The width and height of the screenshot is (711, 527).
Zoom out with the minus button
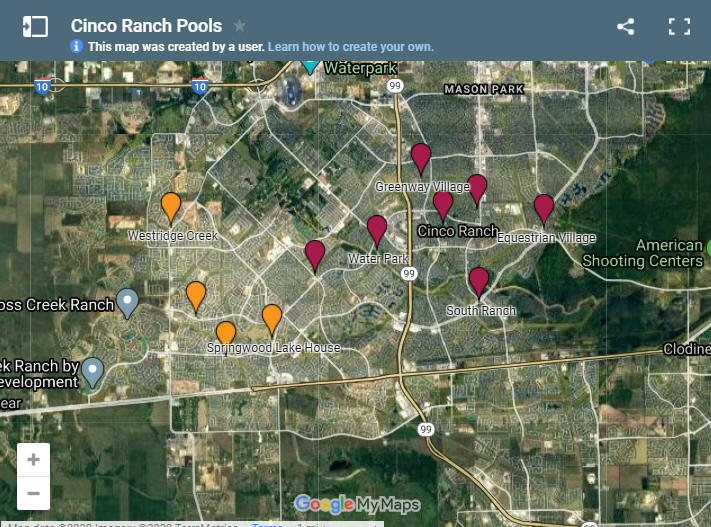click(33, 492)
